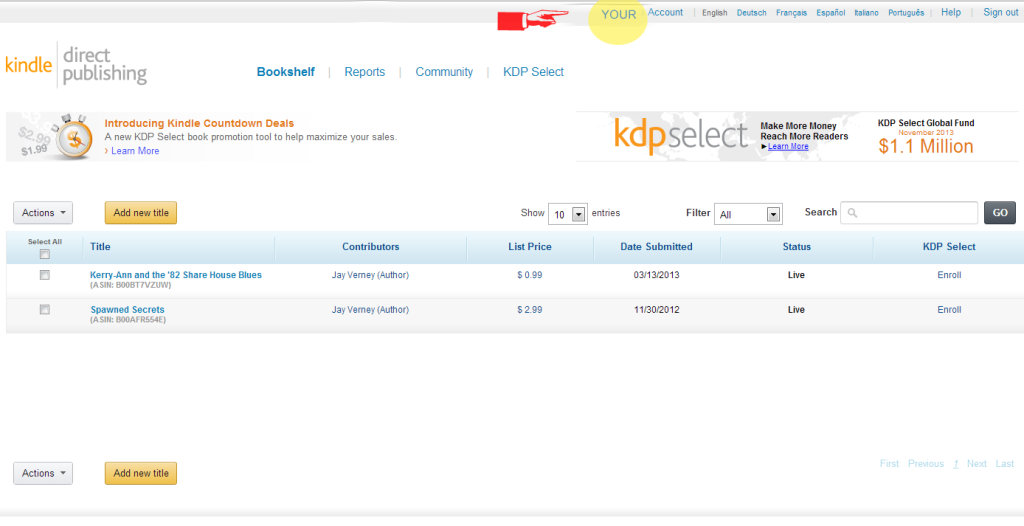1024x526 pixels.
Task: Expand the Show entries count dropdown
Action: 568,214
